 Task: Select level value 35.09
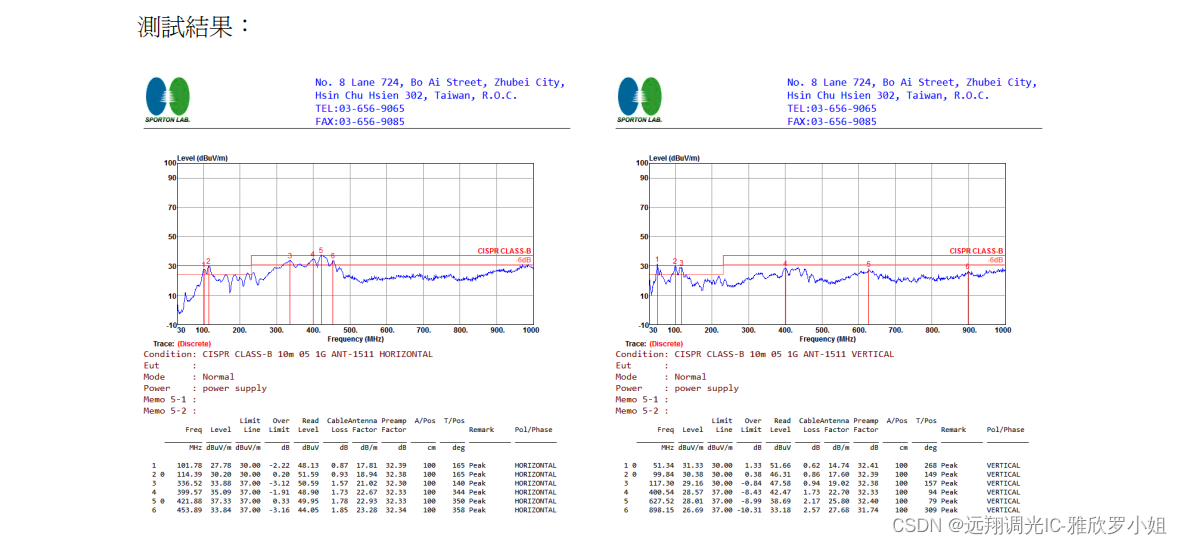click(x=222, y=492)
